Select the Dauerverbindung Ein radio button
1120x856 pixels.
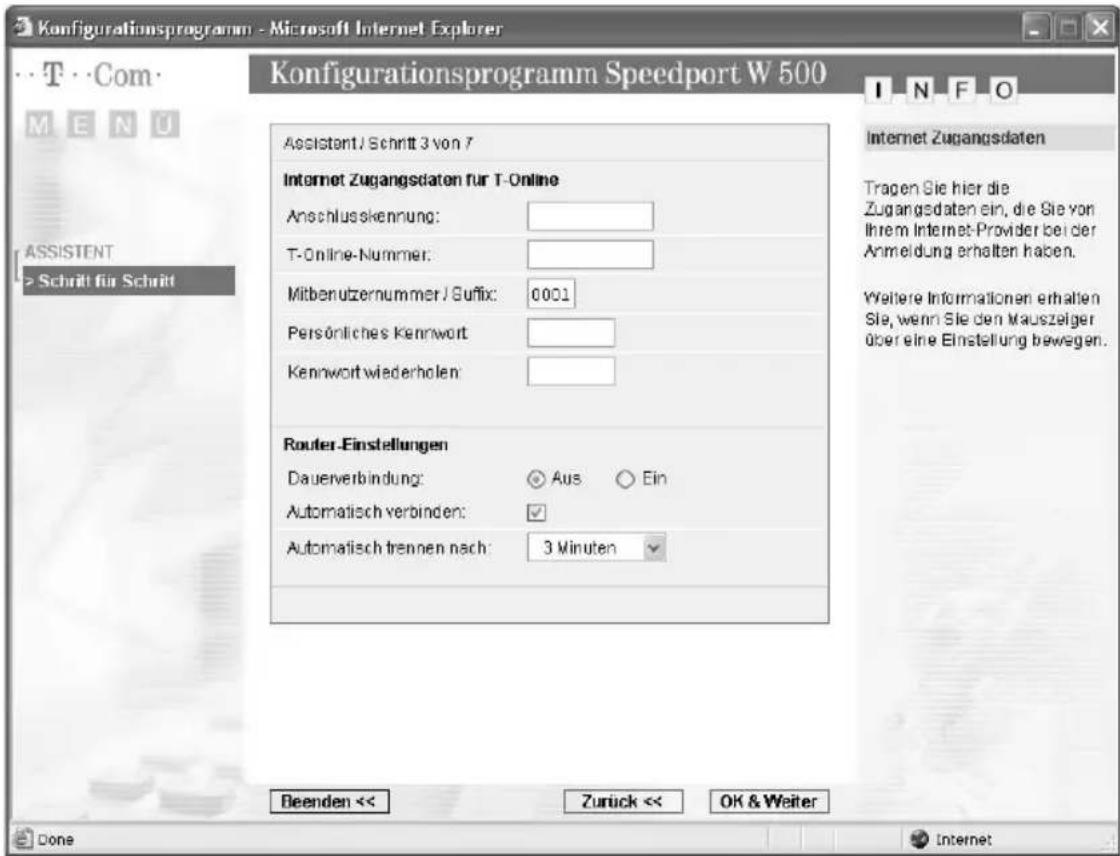pyautogui.click(x=625, y=479)
